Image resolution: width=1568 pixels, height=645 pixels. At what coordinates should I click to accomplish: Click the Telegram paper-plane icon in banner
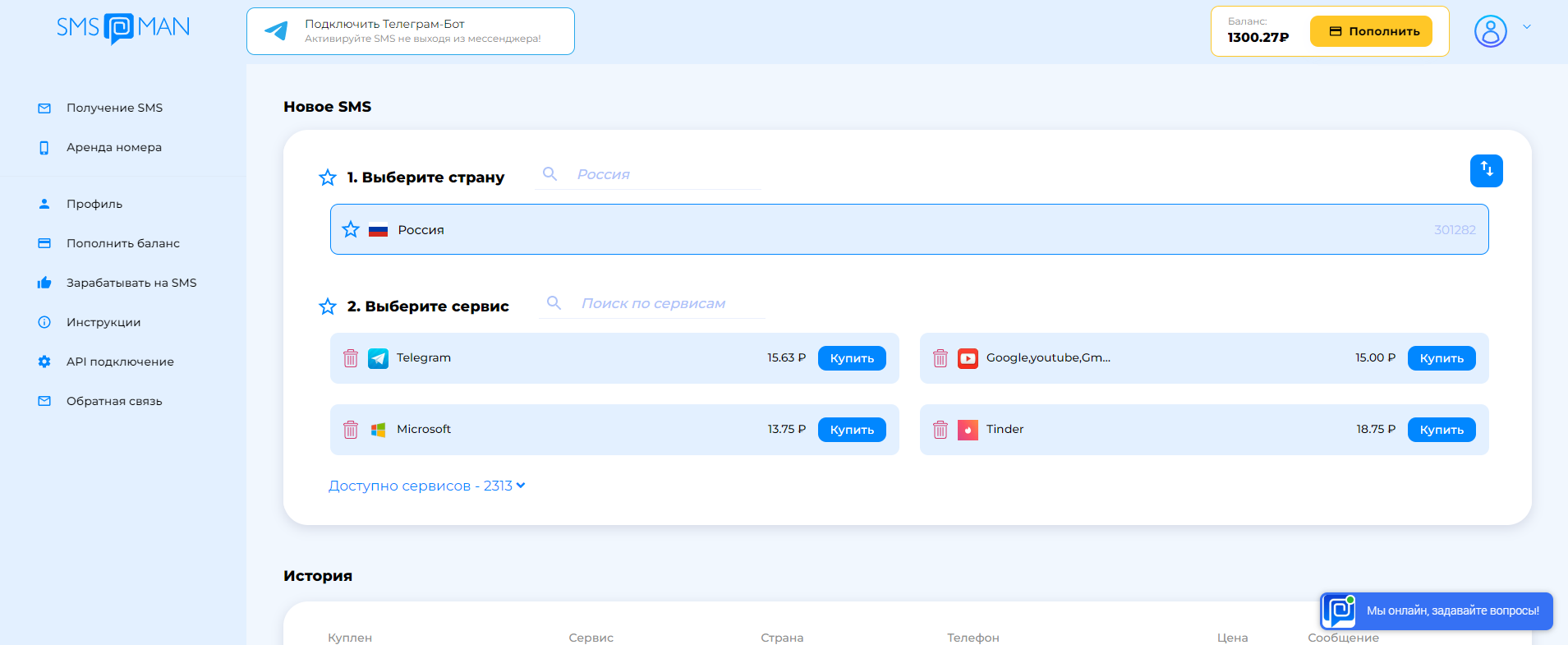point(276,31)
